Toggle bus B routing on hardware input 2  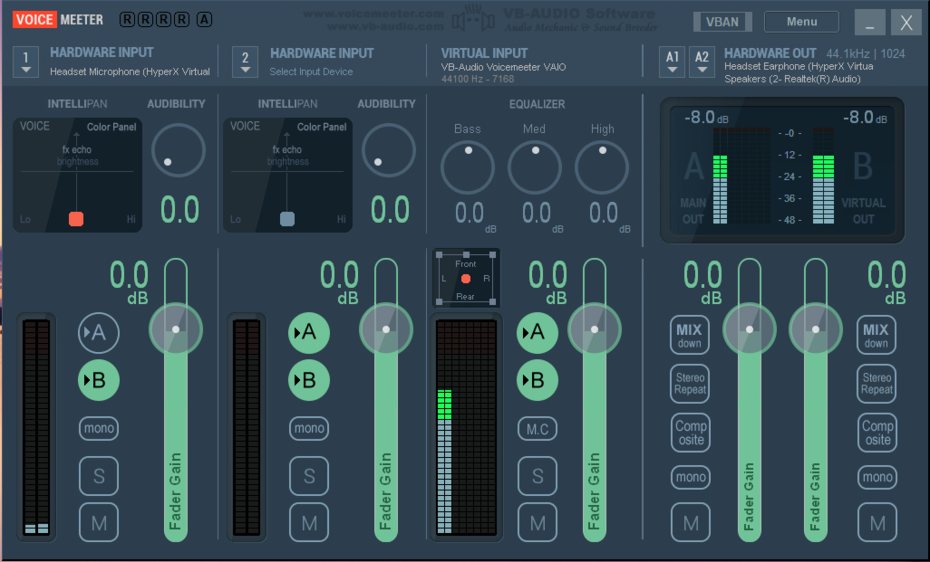pos(309,380)
